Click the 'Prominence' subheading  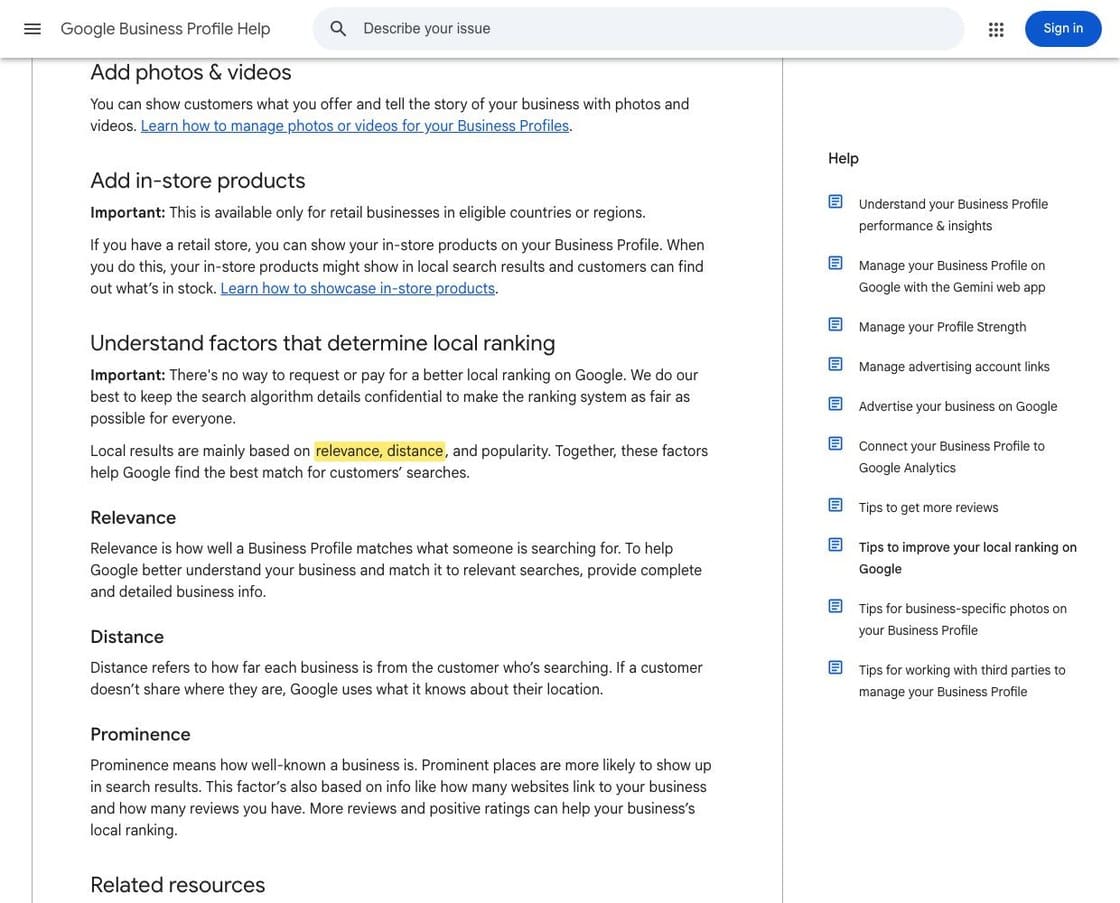pos(140,734)
